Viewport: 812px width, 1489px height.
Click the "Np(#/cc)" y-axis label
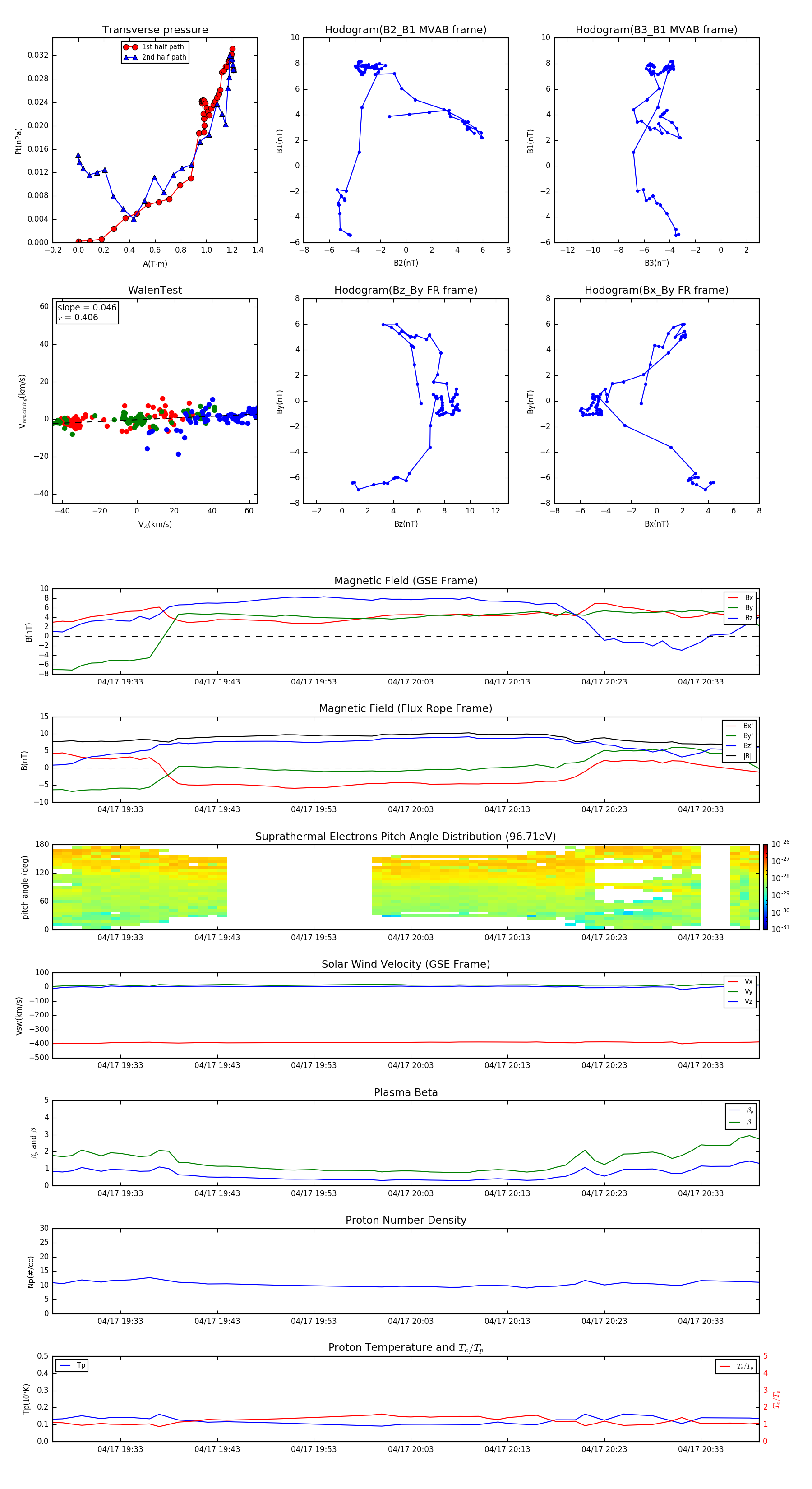point(31,1272)
